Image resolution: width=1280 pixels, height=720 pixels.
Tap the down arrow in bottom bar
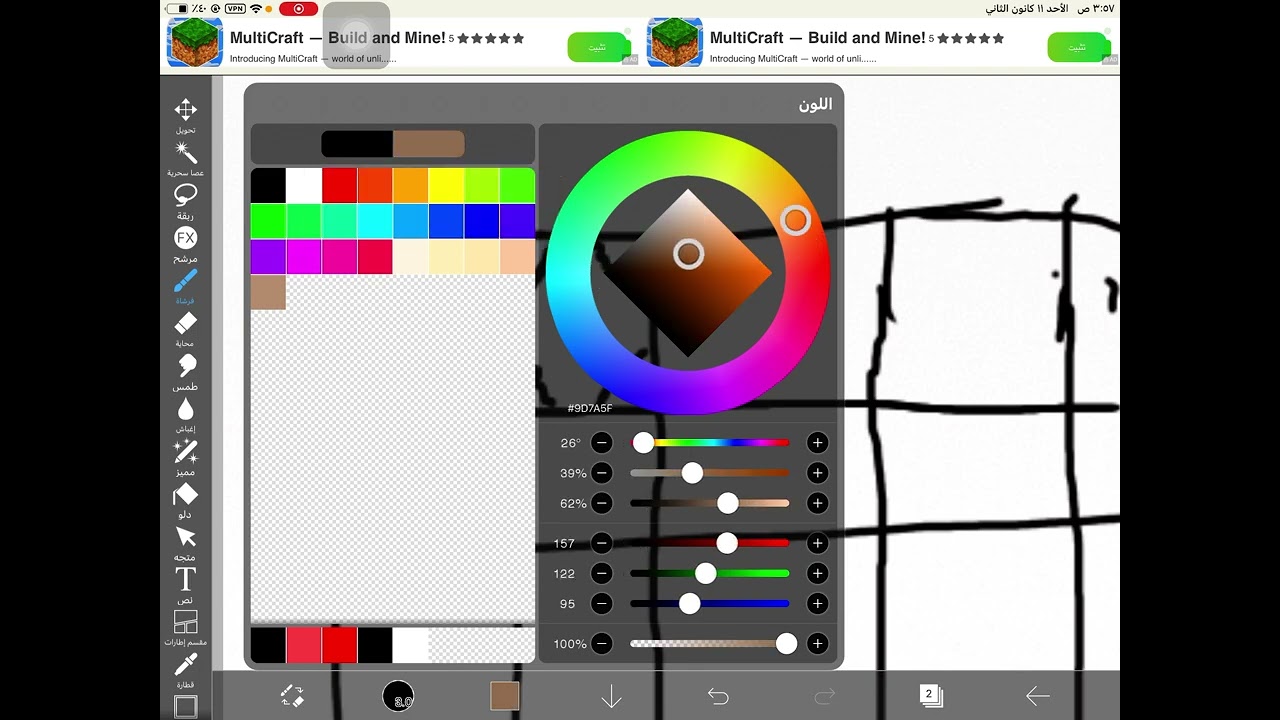[611, 696]
